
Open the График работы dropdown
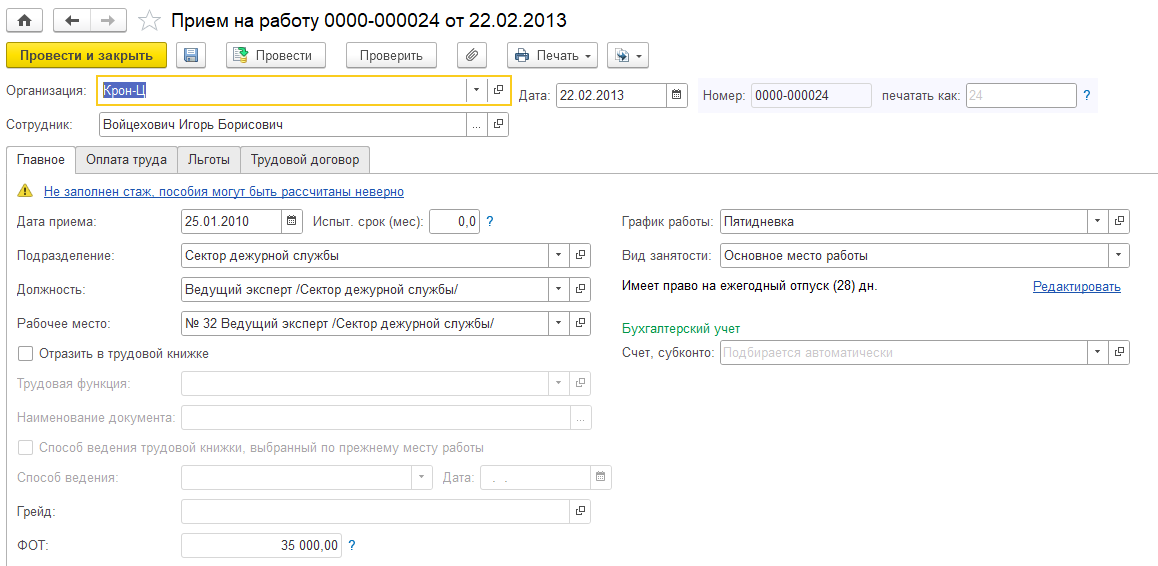(x=1098, y=222)
